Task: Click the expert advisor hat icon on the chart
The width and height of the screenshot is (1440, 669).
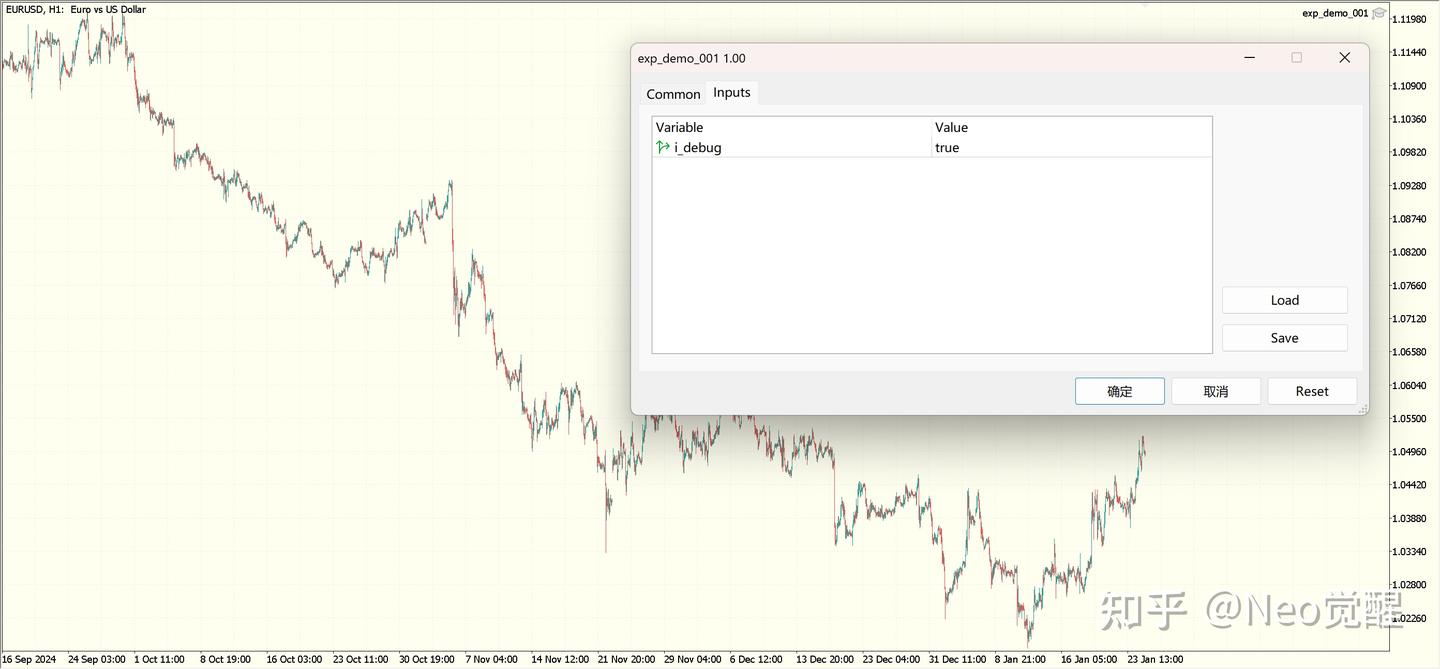Action: click(x=1379, y=13)
